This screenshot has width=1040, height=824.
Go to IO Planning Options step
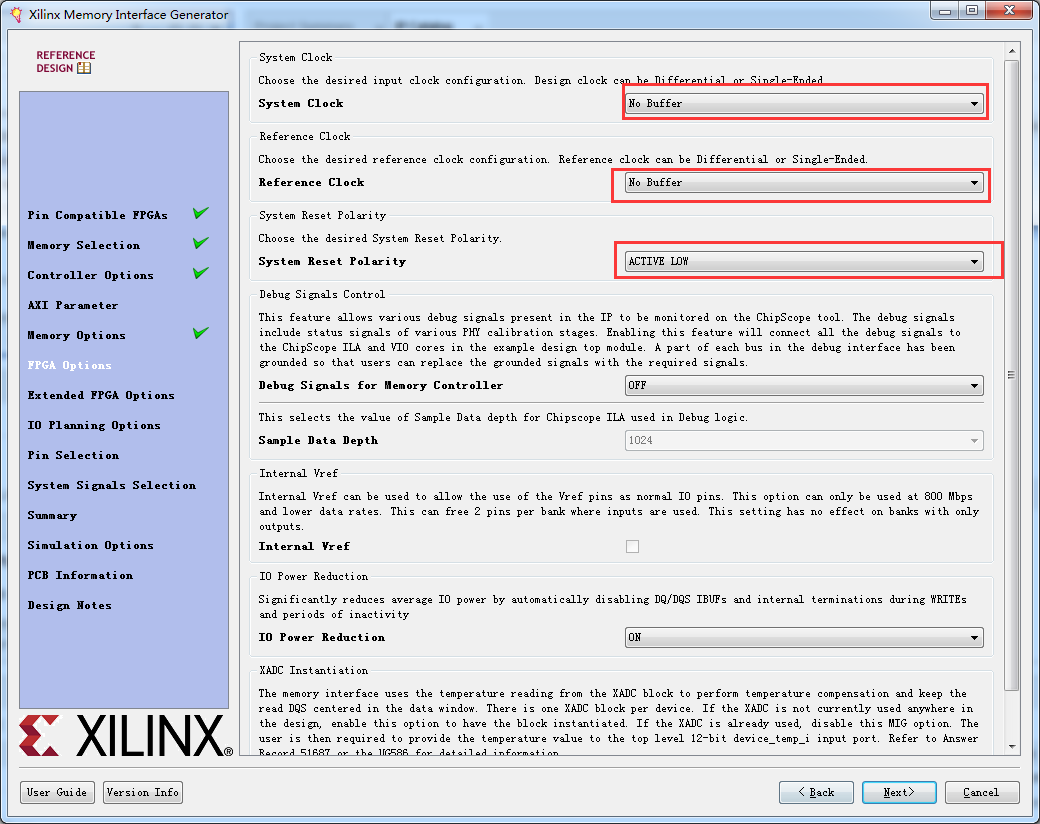94,425
